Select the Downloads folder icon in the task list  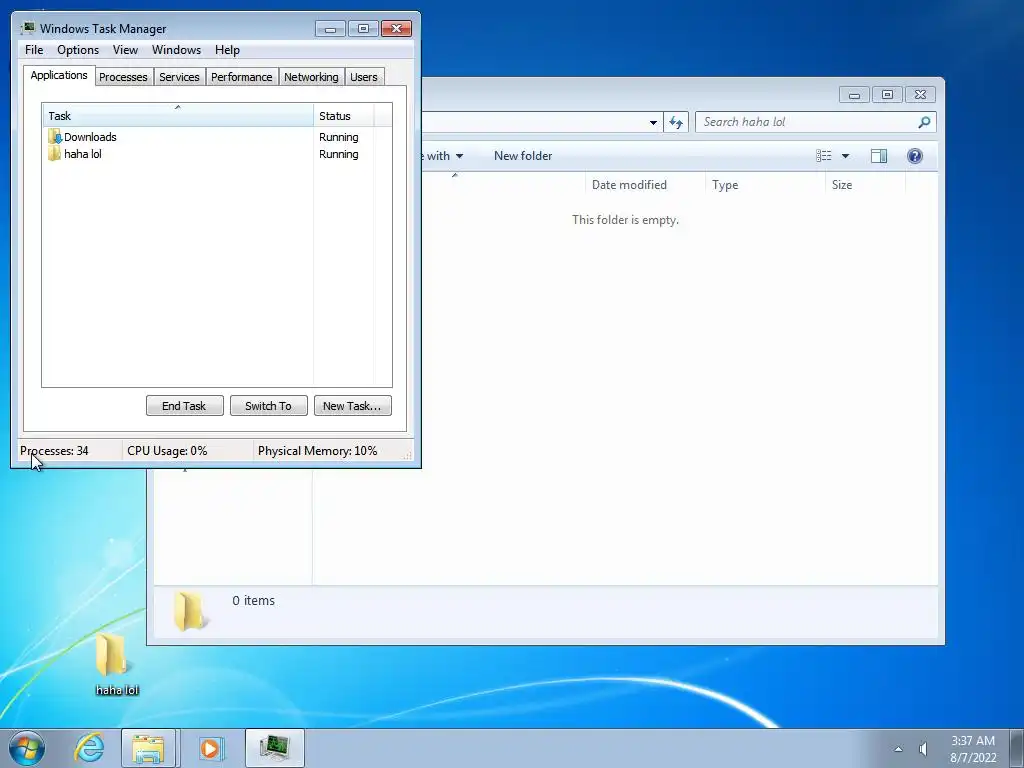coord(55,136)
